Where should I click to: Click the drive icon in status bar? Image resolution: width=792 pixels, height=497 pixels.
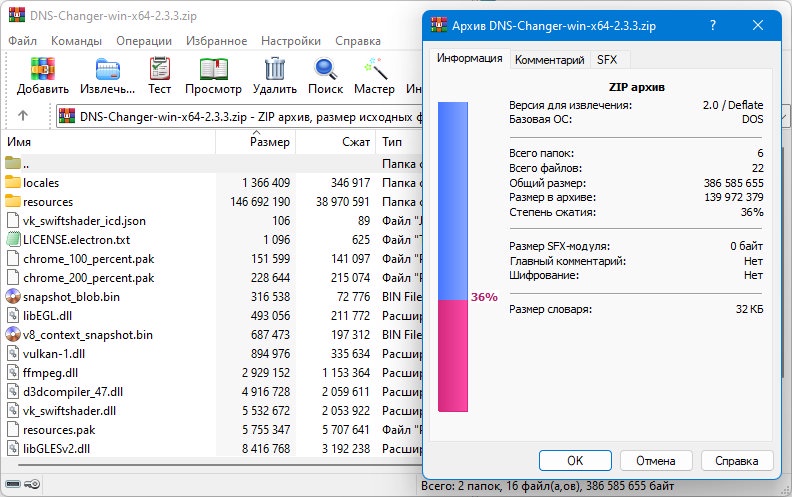coord(13,484)
